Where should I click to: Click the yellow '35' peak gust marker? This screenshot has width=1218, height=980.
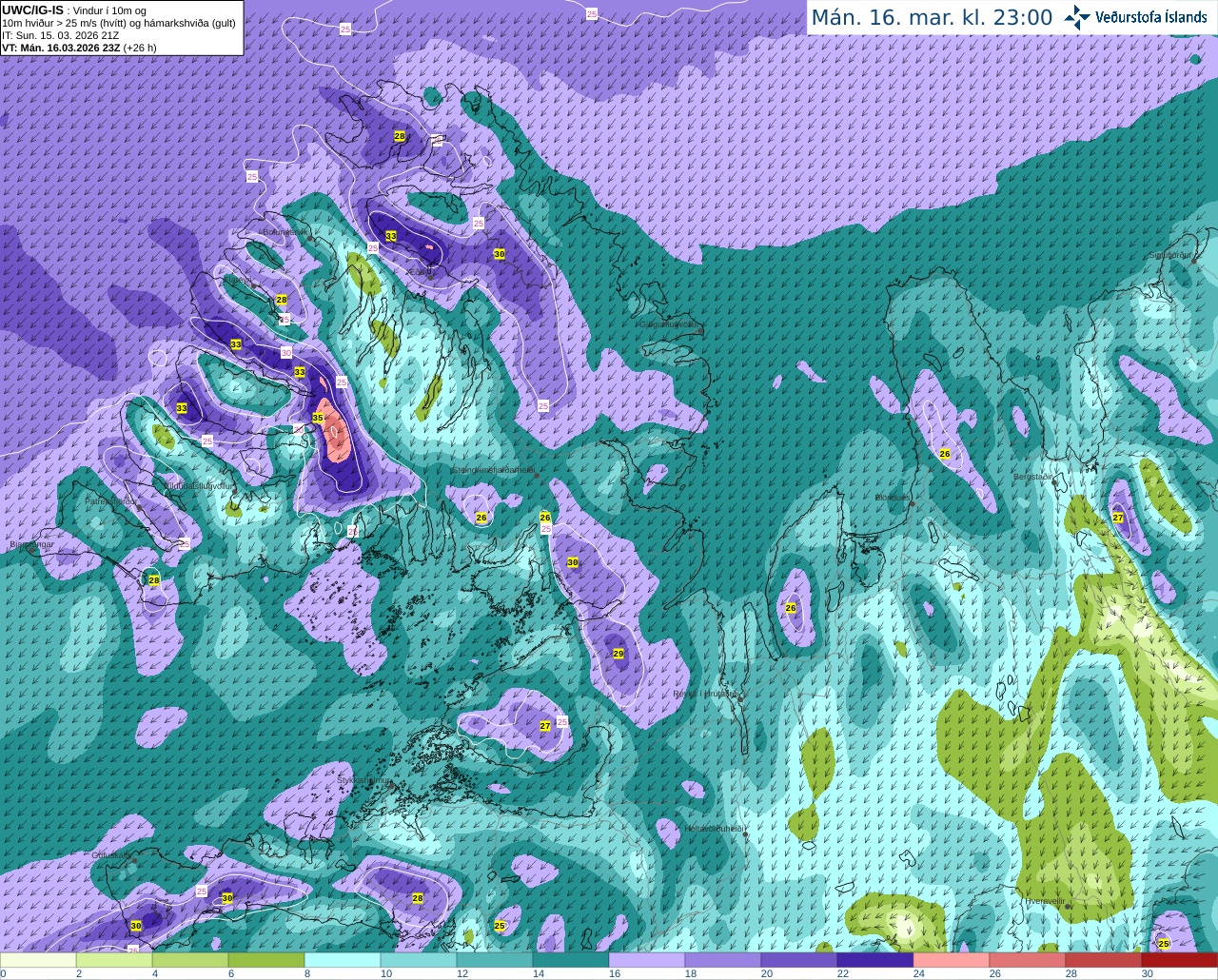(318, 418)
